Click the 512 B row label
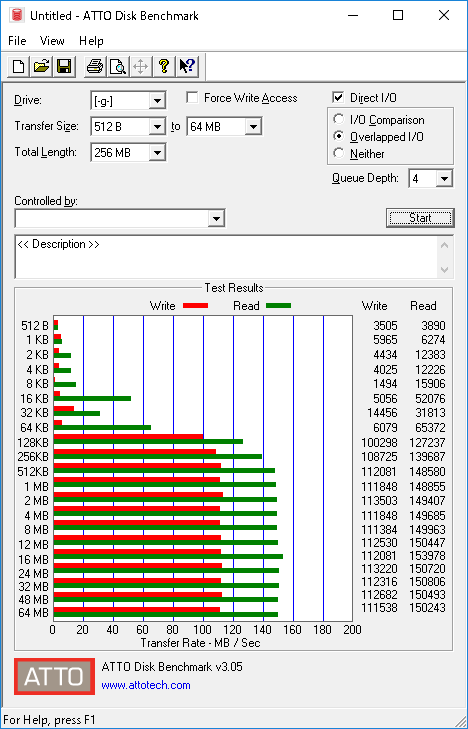This screenshot has height=729, width=468. 35,326
